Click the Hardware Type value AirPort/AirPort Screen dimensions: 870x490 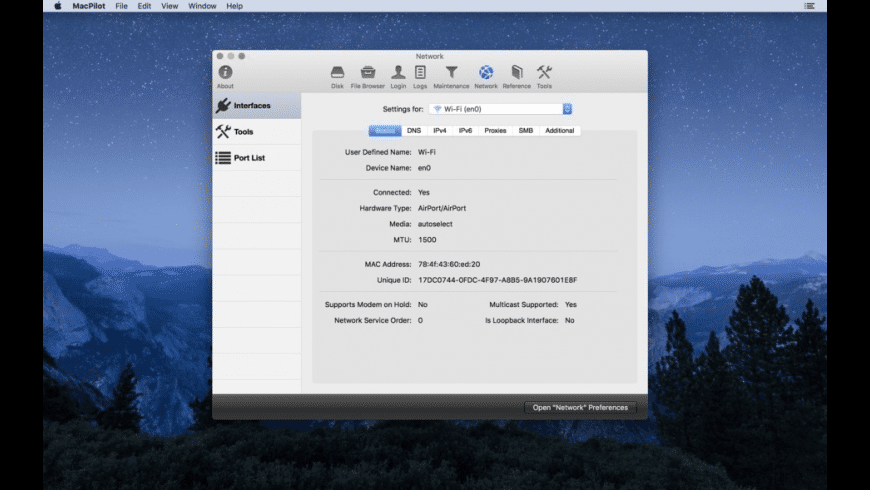[x=442, y=208]
